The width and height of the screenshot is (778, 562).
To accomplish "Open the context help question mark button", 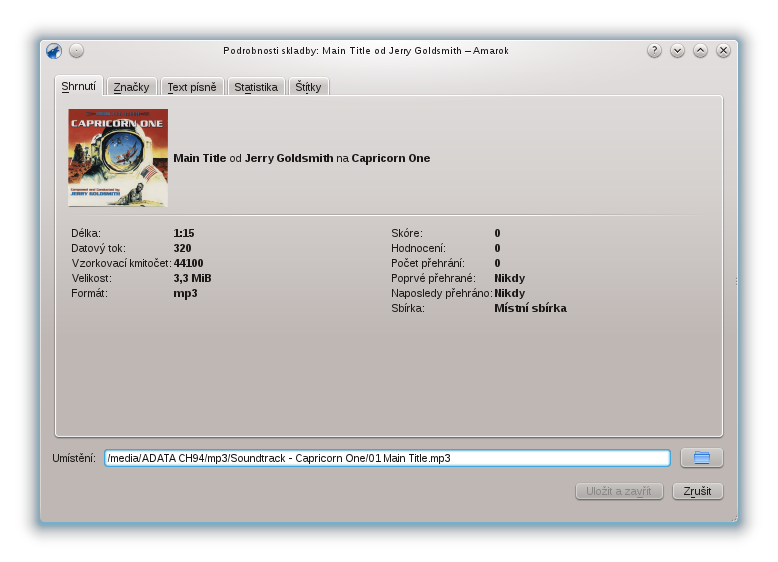I will click(654, 51).
